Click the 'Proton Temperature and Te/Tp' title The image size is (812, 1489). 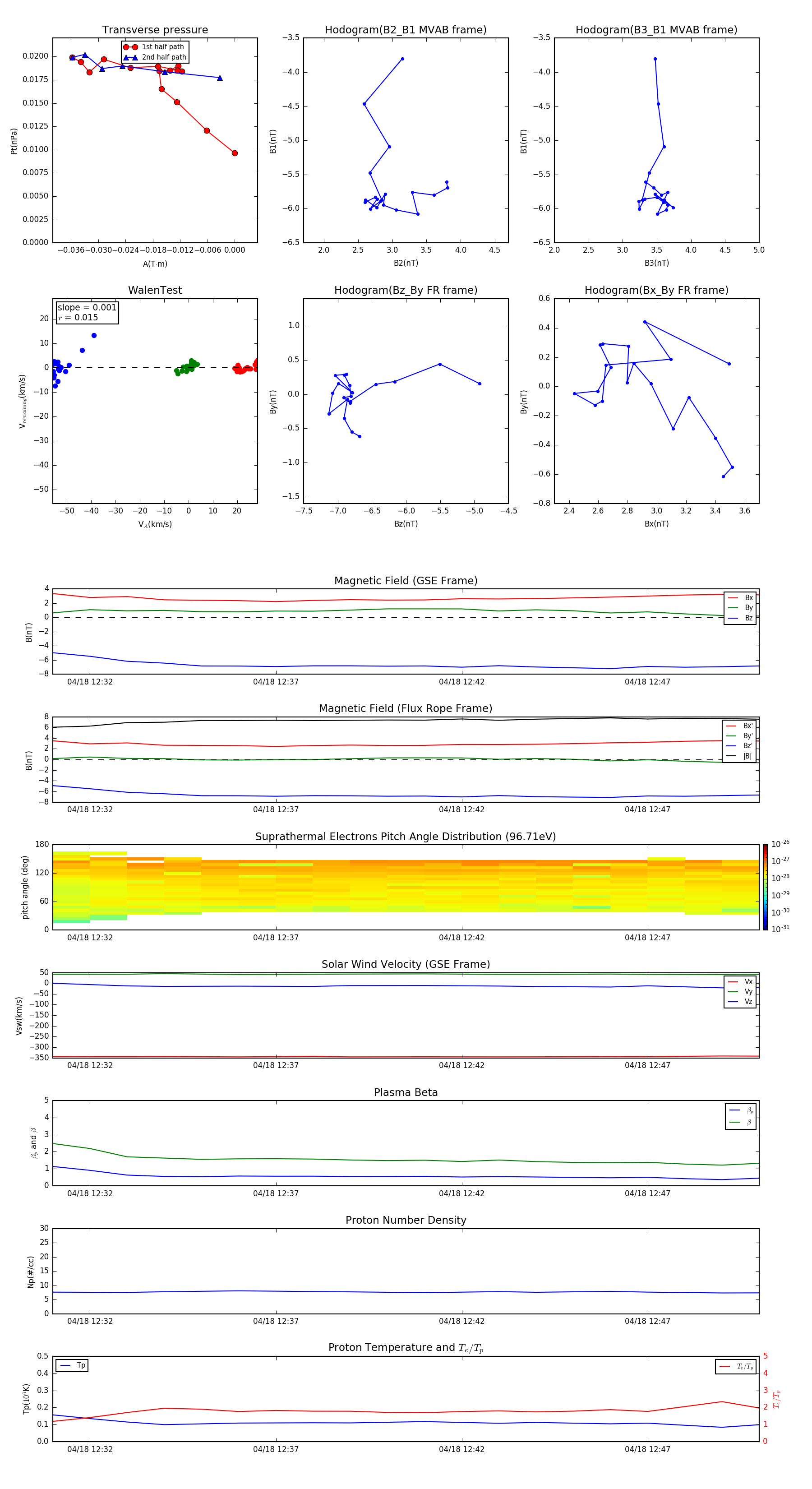click(x=406, y=1348)
